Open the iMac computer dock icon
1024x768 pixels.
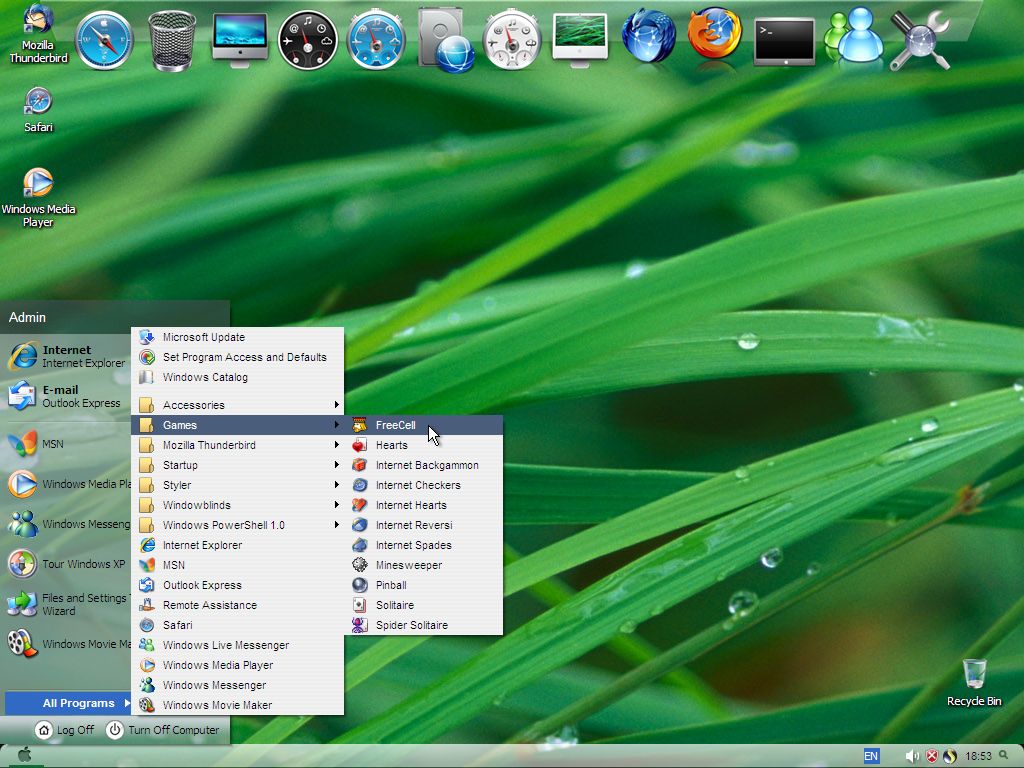[240, 40]
